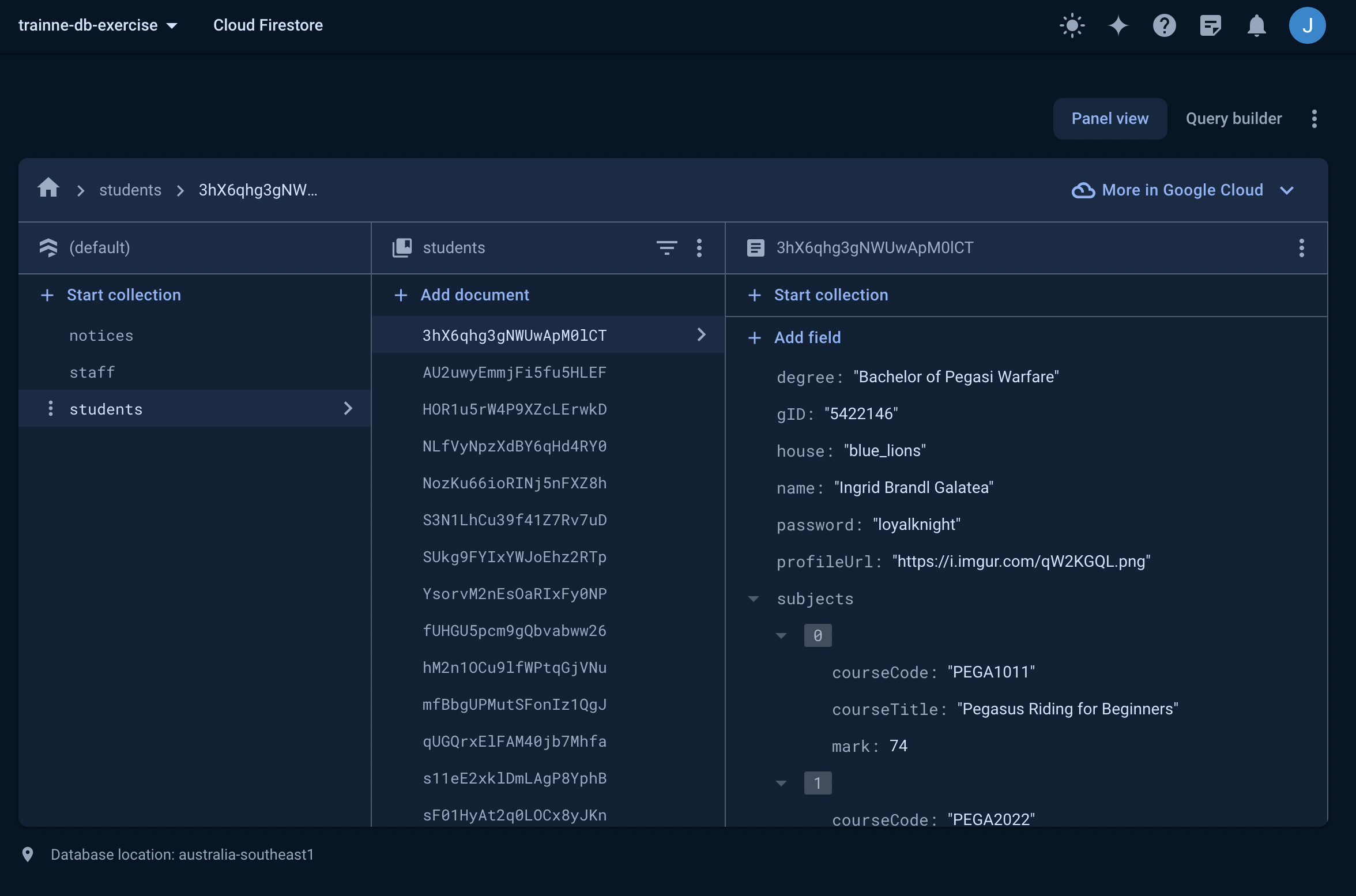This screenshot has height=896, width=1356.
Task: Click Add field button
Action: point(794,338)
